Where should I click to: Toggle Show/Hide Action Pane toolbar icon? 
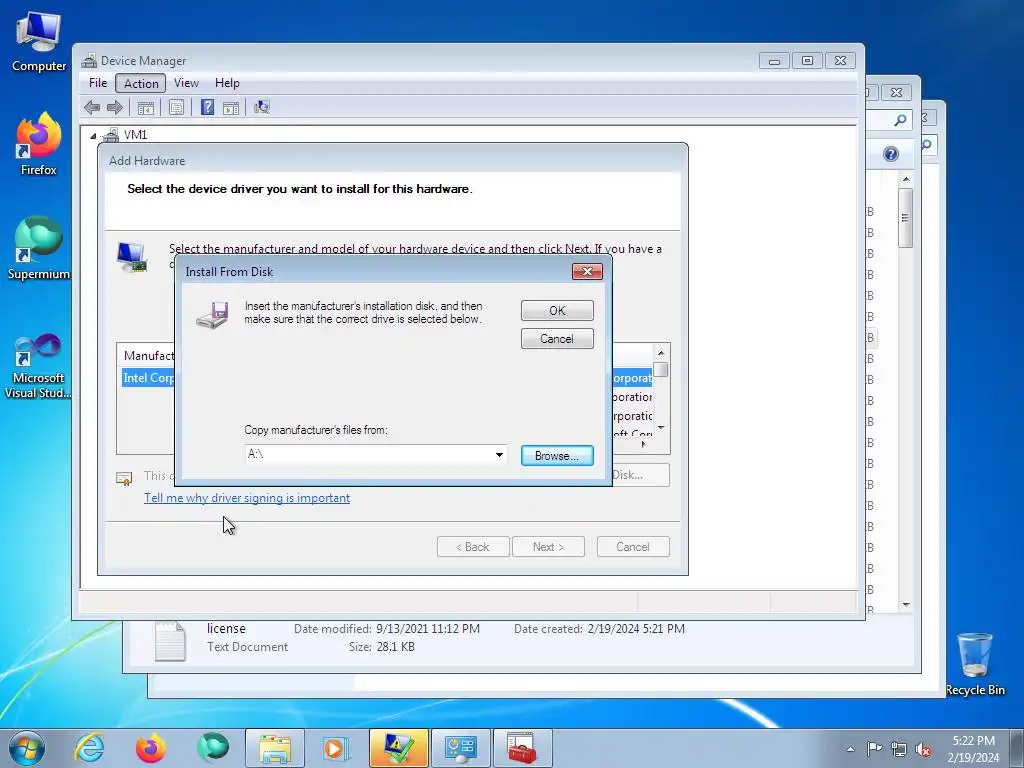point(231,107)
